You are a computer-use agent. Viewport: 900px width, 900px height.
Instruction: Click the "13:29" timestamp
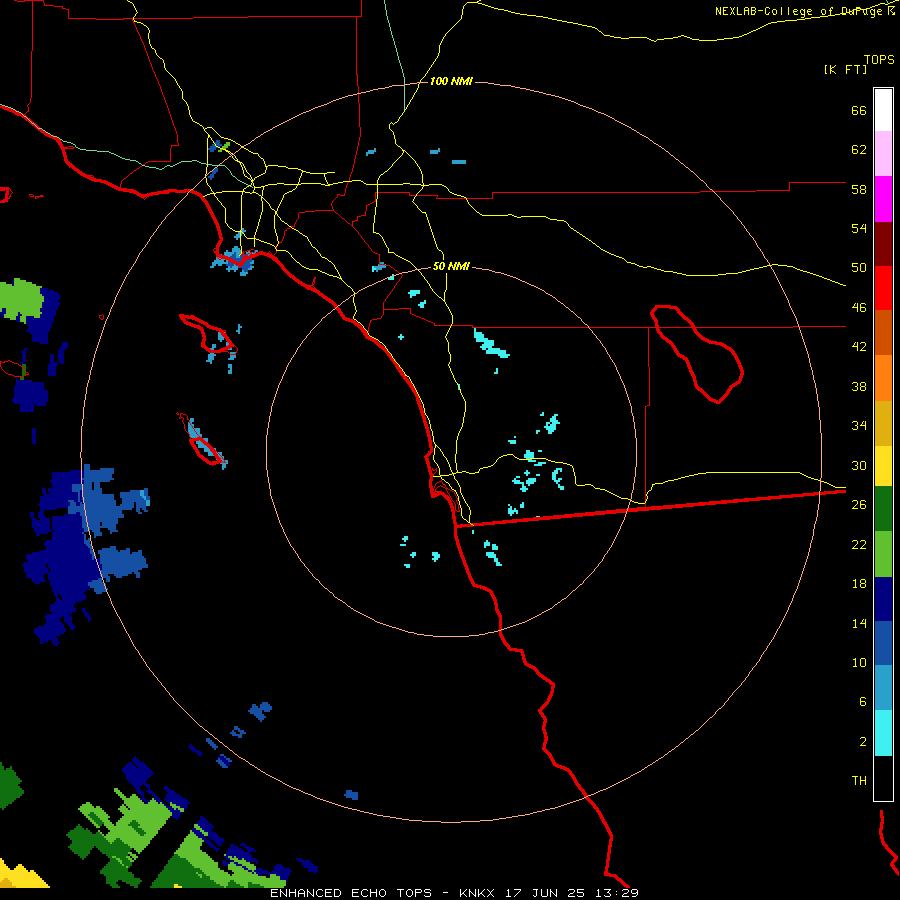click(x=616, y=893)
